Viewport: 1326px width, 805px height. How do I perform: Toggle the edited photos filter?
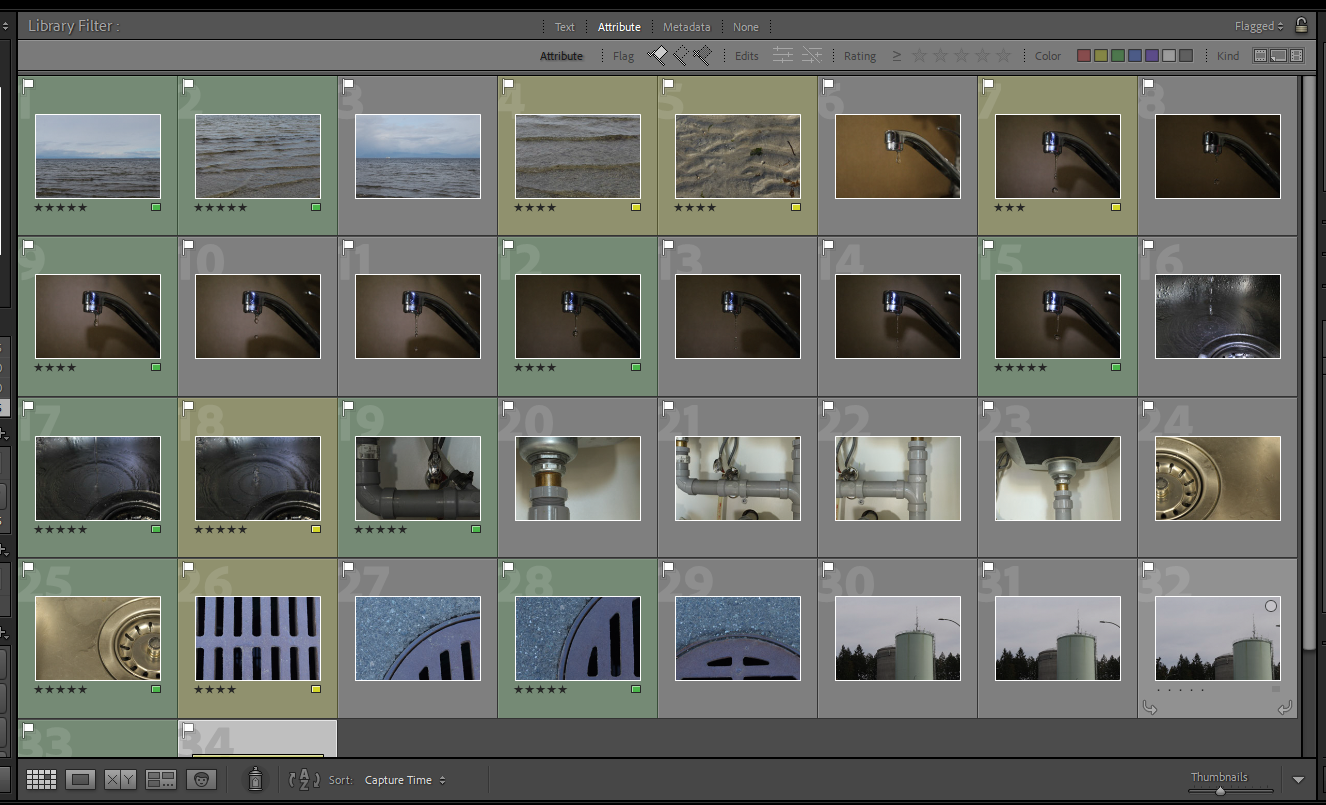tap(783, 56)
